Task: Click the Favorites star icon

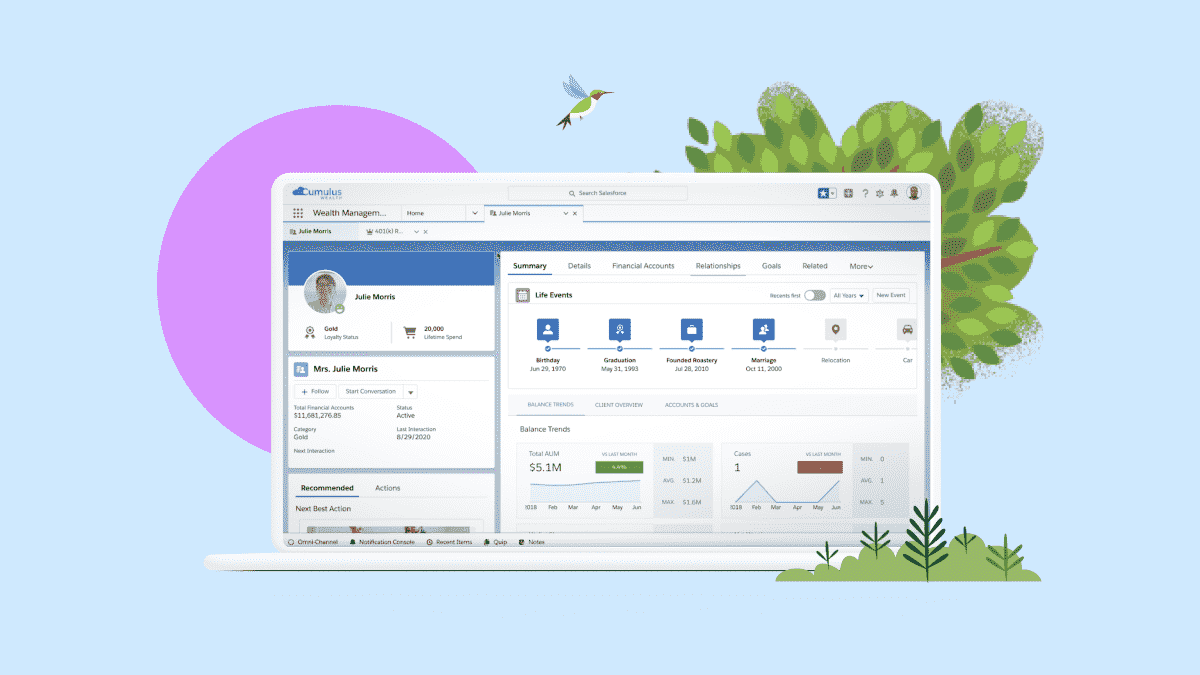Action: (823, 193)
